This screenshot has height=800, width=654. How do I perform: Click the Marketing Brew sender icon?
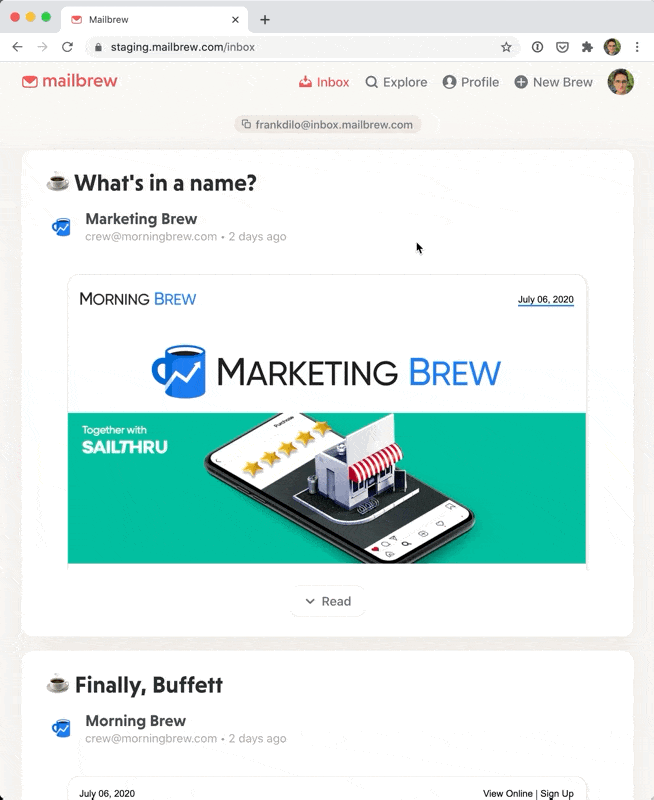pos(61,227)
